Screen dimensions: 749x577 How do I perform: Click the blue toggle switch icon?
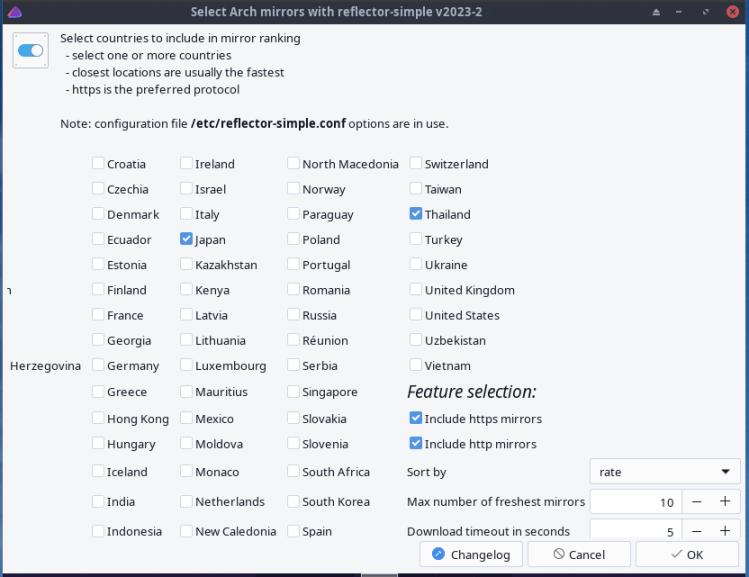30,50
